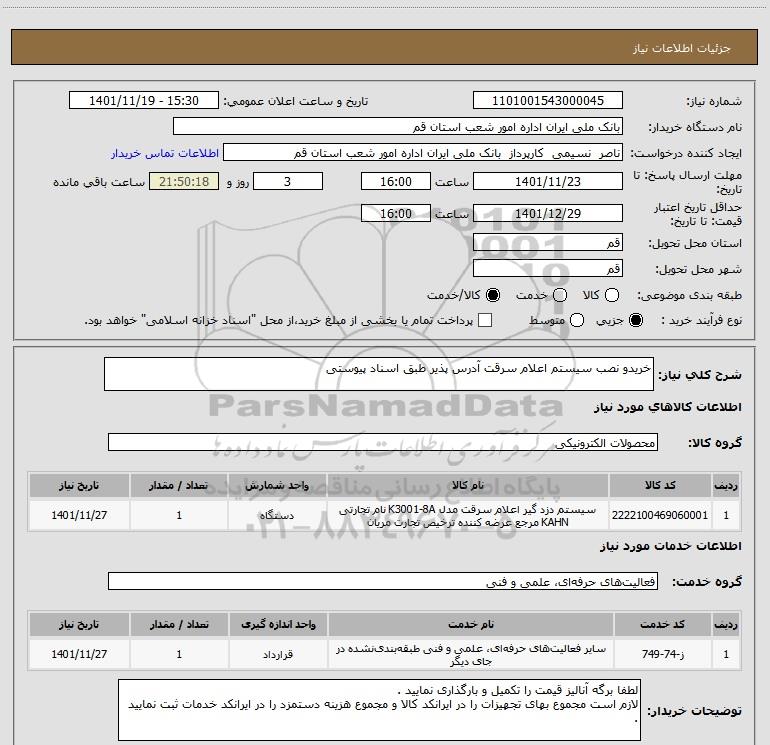This screenshot has height=745, width=770.
Task: Toggle the اسناد خزانه اسلامی payment checkbox
Action: 485,321
